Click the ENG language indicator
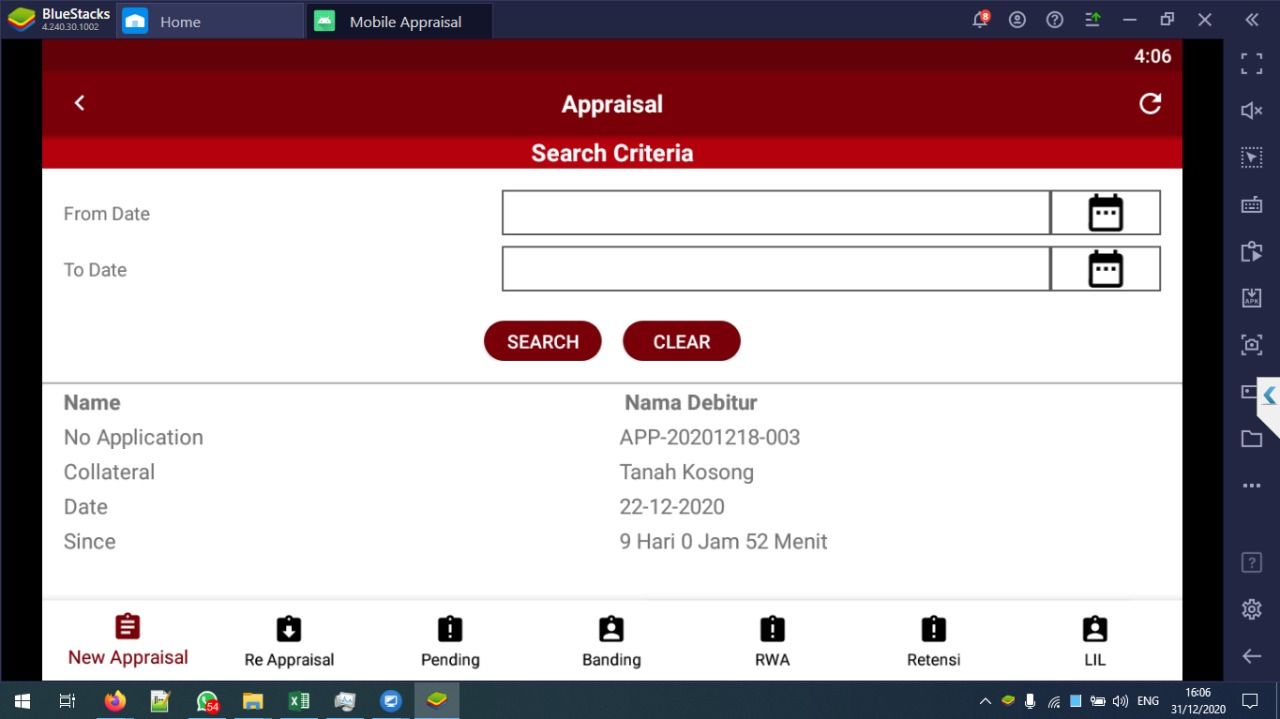This screenshot has width=1280, height=719. pos(1148,701)
